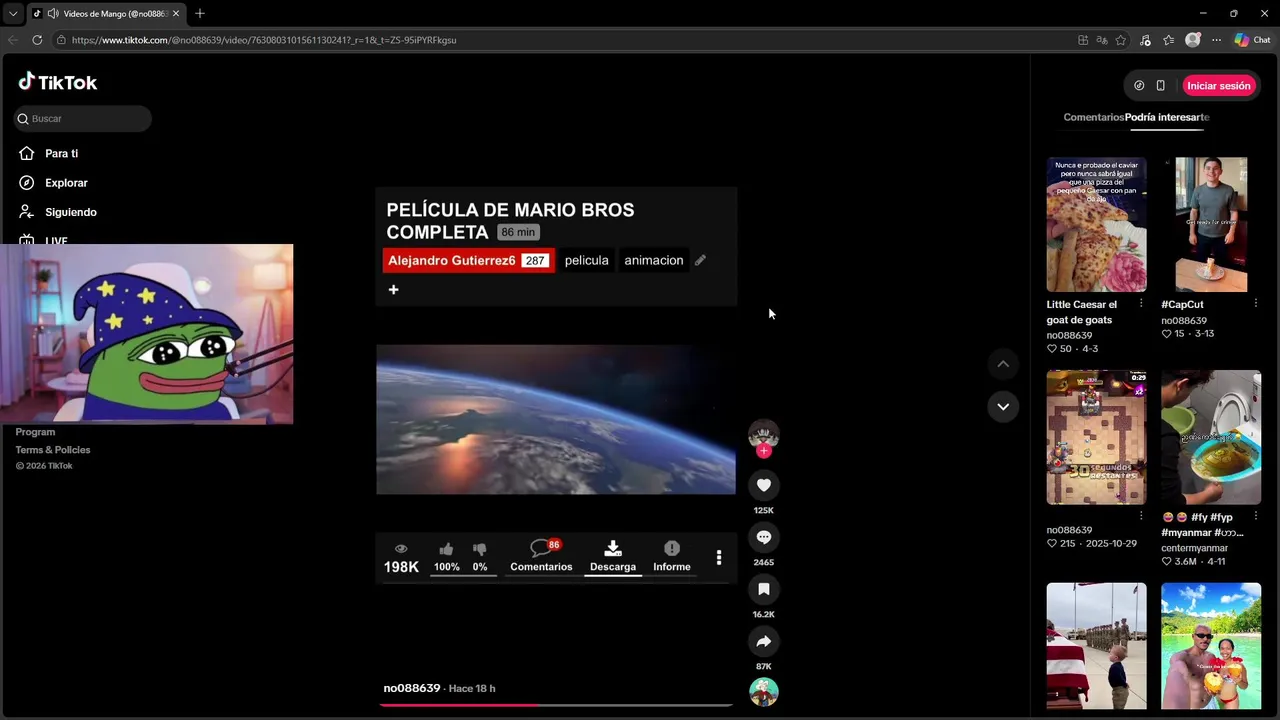Go to previous video arrow
This screenshot has height=720, width=1280.
click(1003, 364)
